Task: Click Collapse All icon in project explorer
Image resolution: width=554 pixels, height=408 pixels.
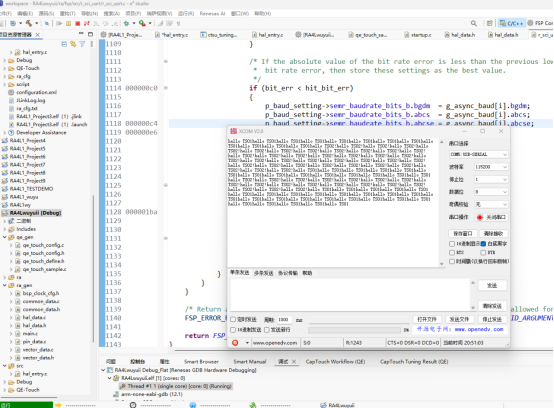Action: [x=64, y=44]
